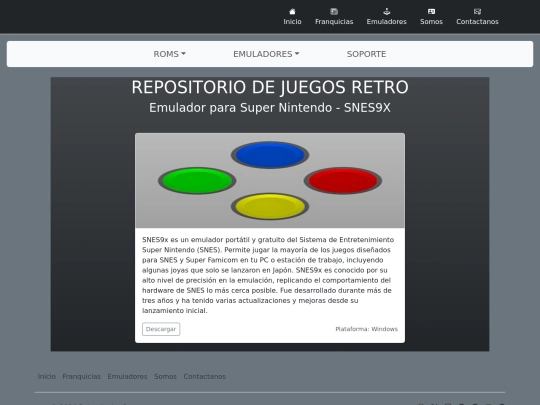This screenshot has width=540, height=405.
Task: Expand the ROMS dropdown menu
Action: click(169, 54)
